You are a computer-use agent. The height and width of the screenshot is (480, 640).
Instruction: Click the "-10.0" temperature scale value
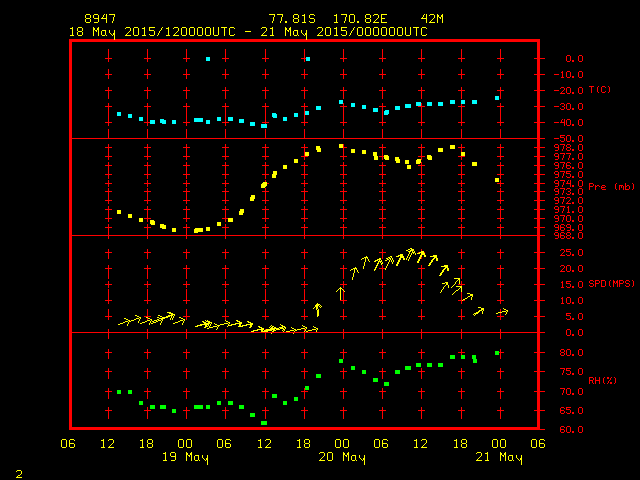[569, 75]
